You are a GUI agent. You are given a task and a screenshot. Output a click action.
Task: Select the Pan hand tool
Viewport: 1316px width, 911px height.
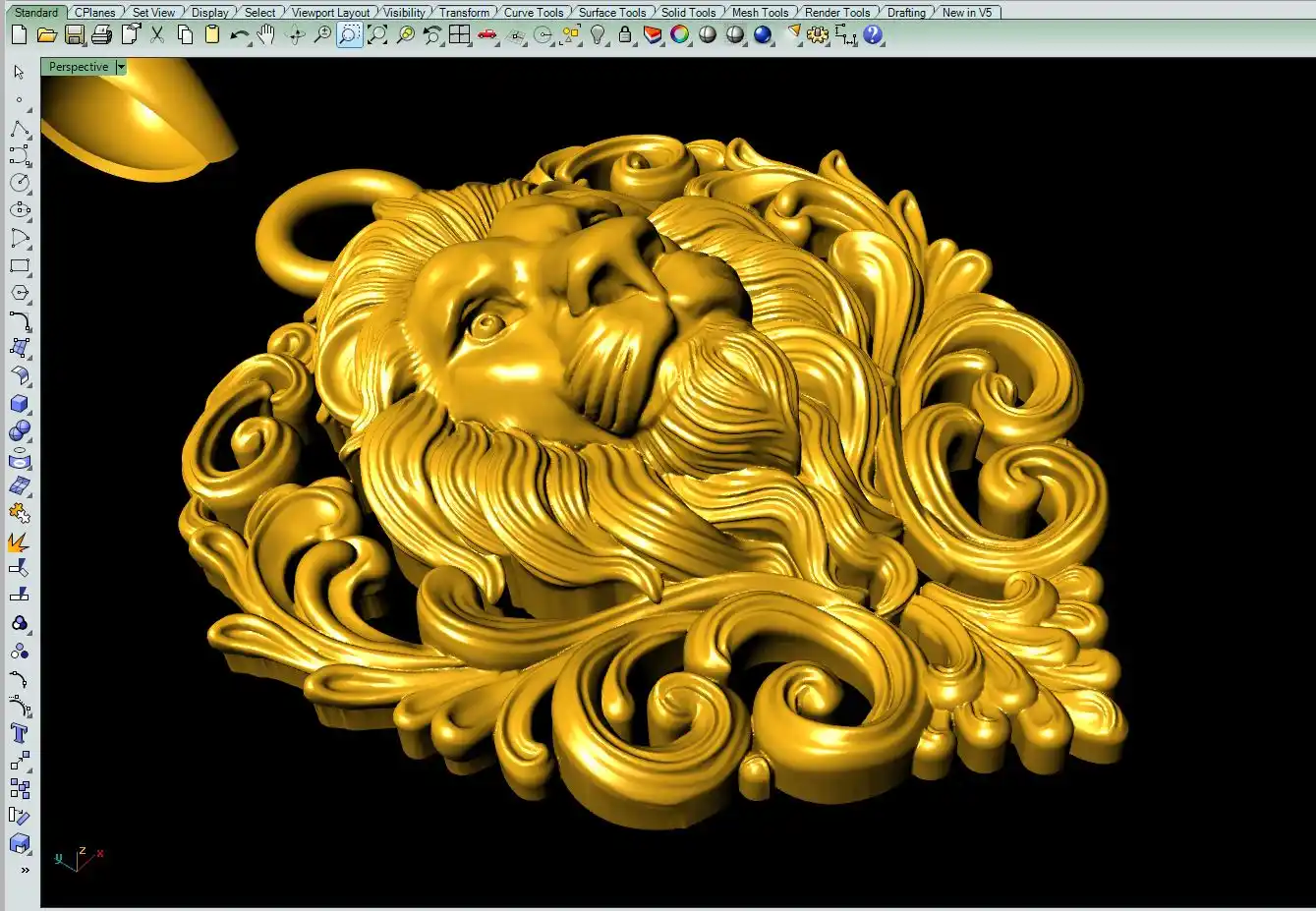[x=266, y=35]
